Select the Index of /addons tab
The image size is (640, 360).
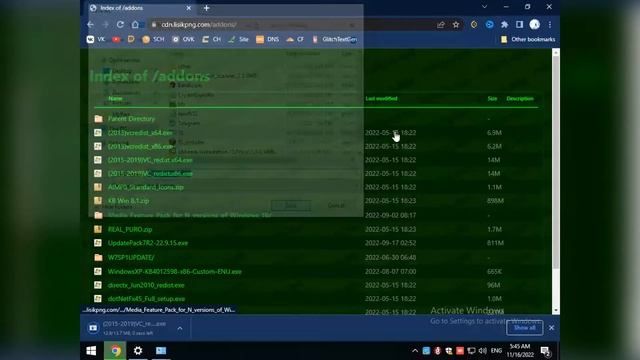[141, 8]
